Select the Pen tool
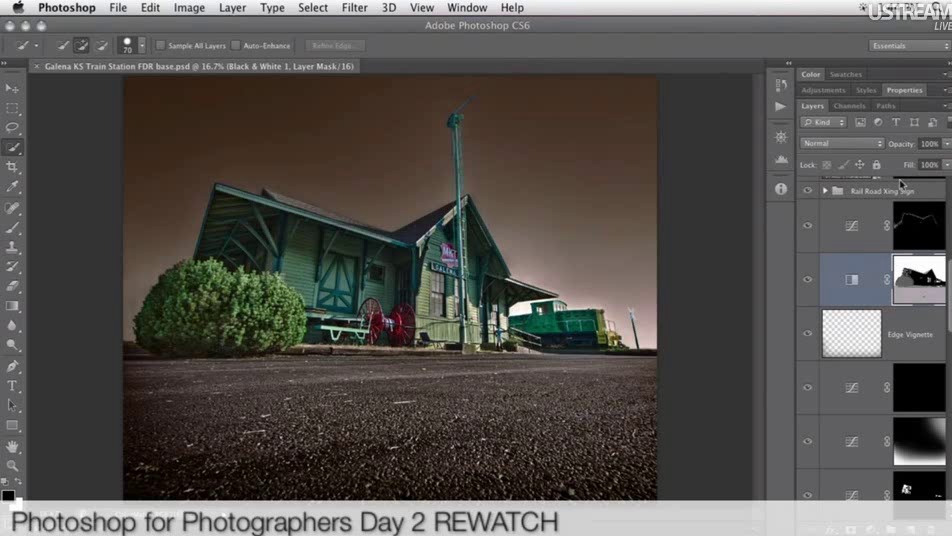952x536 pixels. pyautogui.click(x=12, y=366)
